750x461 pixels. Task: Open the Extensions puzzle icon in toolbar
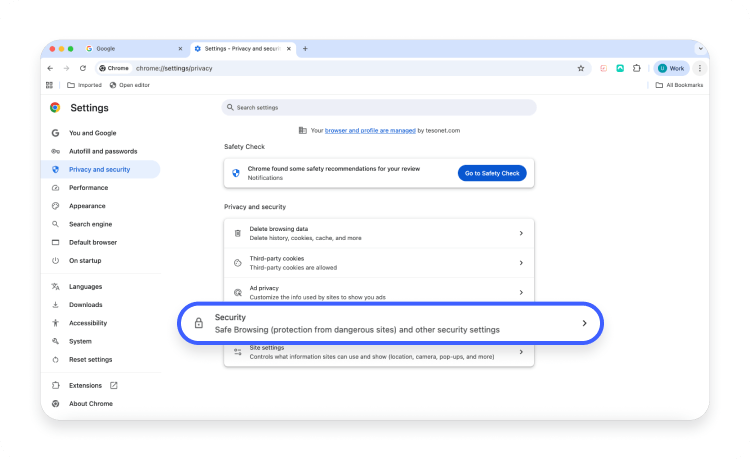coord(637,68)
